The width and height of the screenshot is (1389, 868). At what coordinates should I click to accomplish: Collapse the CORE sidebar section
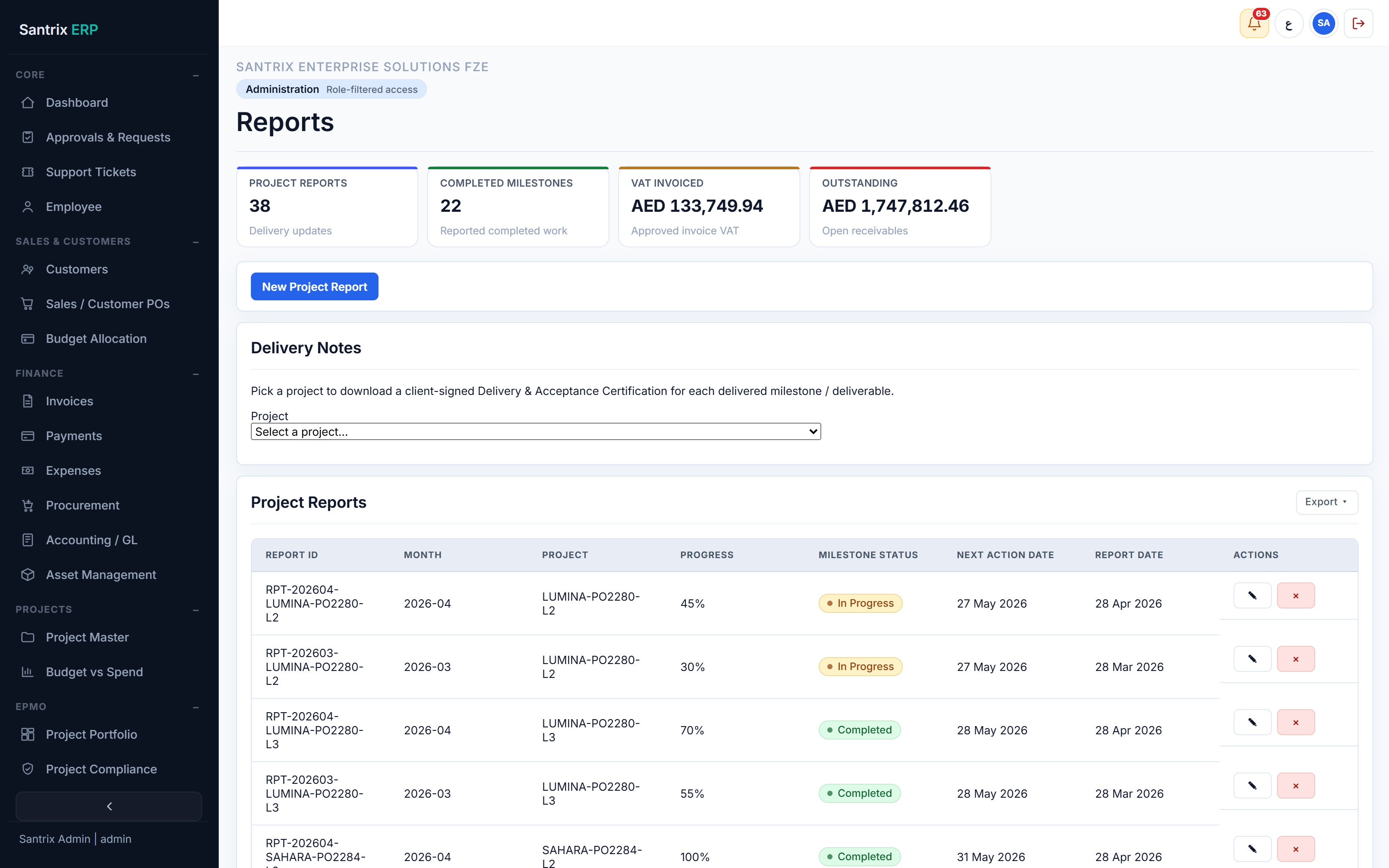coord(196,75)
